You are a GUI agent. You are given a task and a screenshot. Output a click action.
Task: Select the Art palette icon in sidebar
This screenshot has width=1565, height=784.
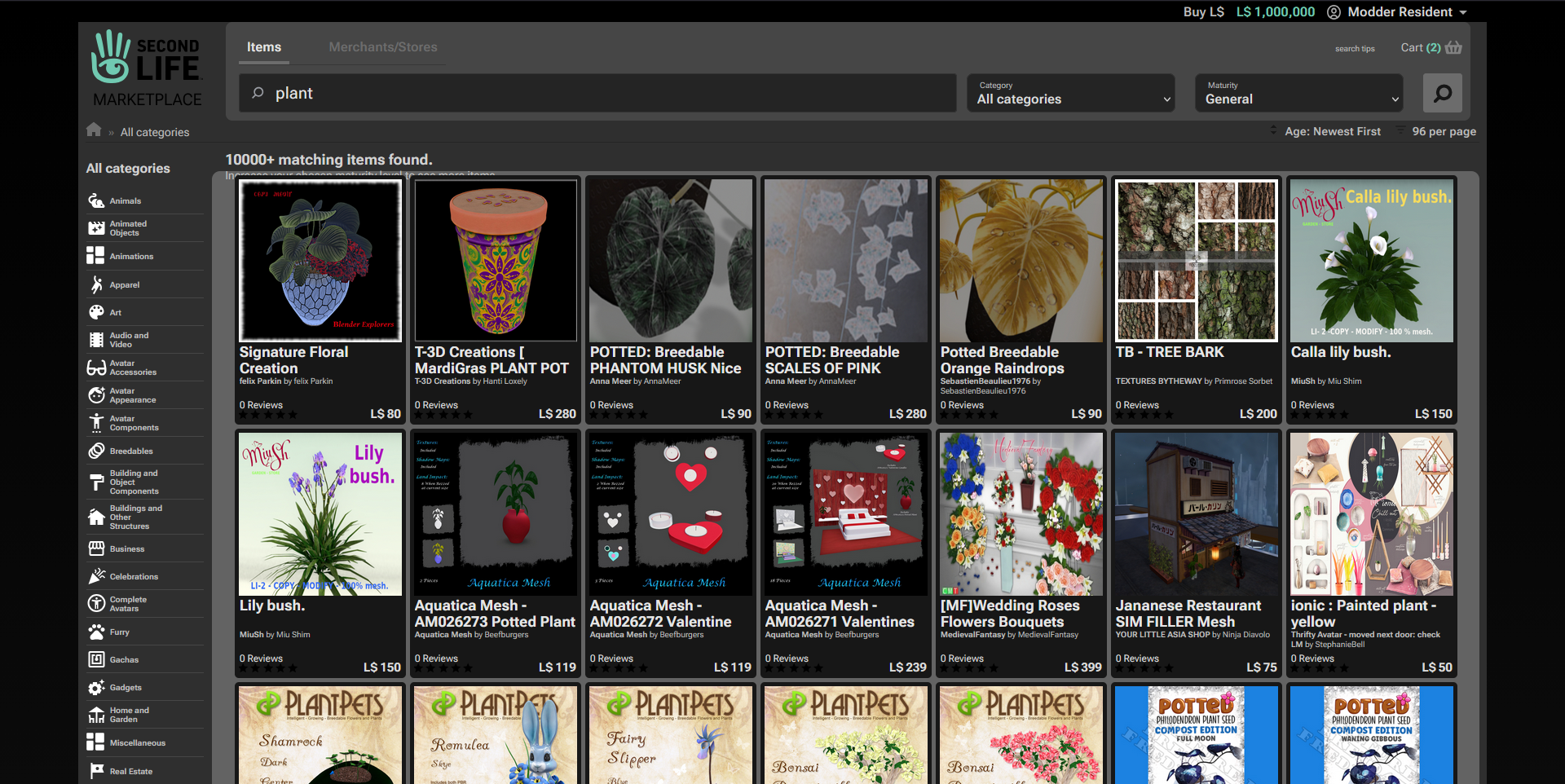[96, 312]
